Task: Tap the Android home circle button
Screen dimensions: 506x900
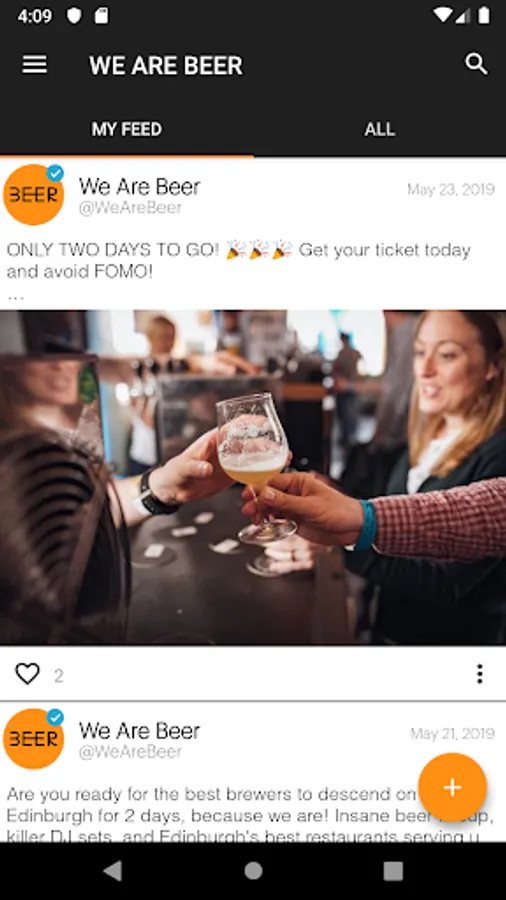Action: pyautogui.click(x=253, y=871)
